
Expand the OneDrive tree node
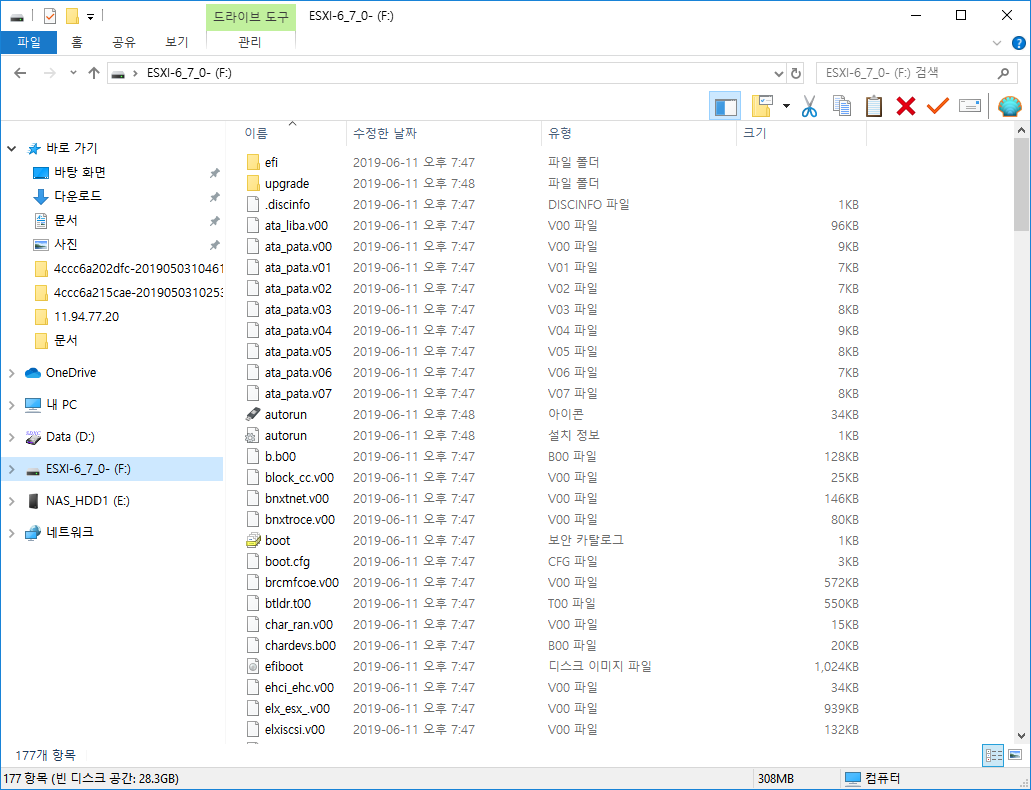(x=12, y=373)
